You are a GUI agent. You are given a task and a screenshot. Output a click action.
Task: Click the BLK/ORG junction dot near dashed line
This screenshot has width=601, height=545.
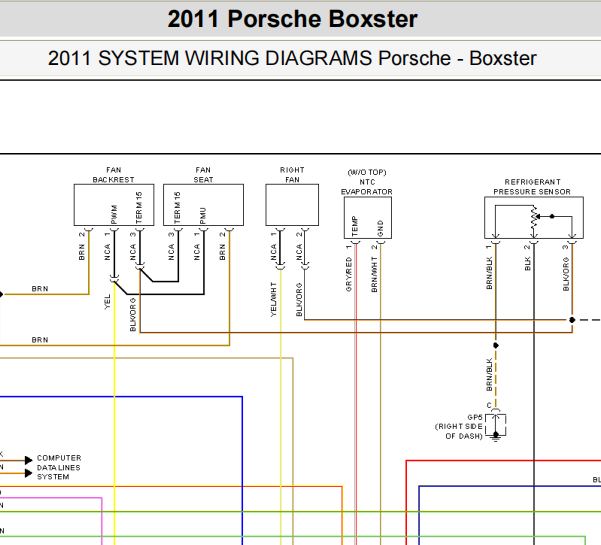point(572,320)
